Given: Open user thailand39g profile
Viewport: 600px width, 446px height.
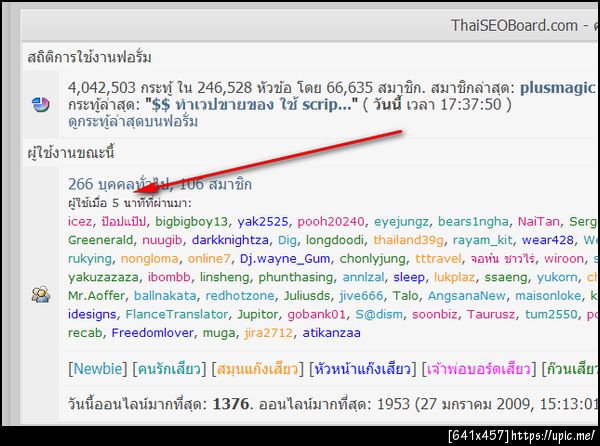Looking at the screenshot, I should click(x=409, y=240).
